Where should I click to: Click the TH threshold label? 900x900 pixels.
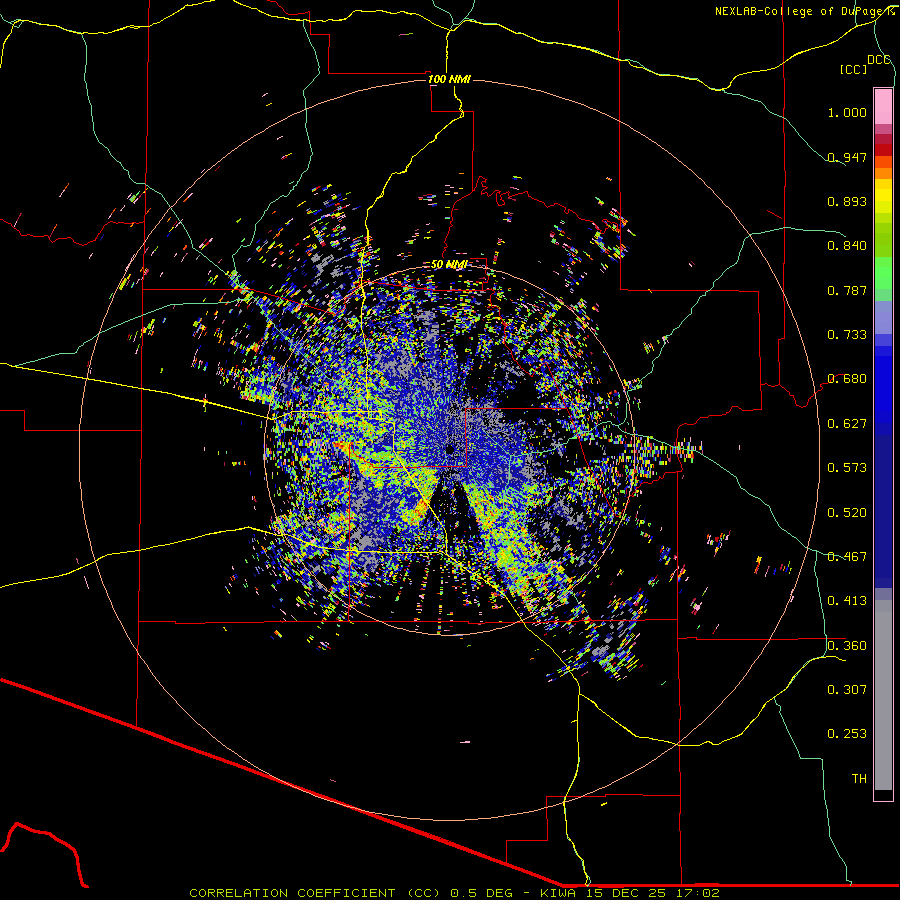(x=859, y=779)
